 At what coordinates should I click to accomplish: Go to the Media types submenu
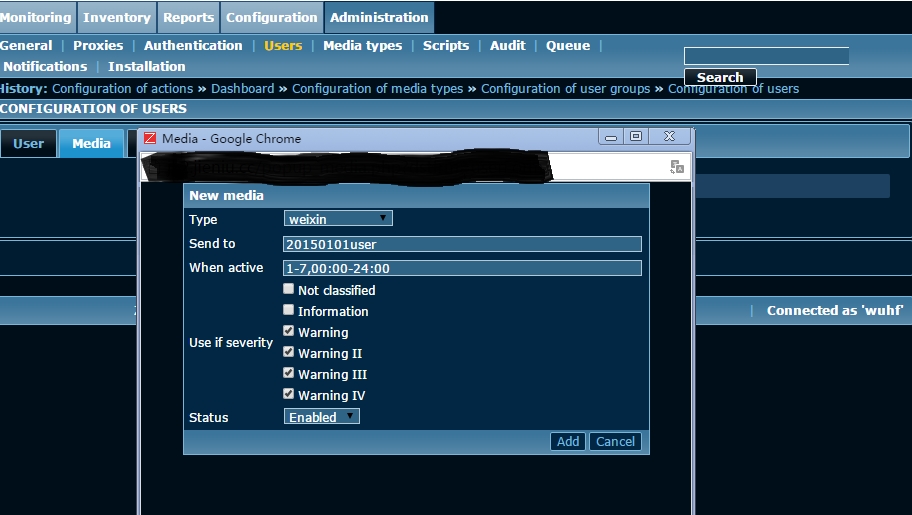[x=363, y=45]
